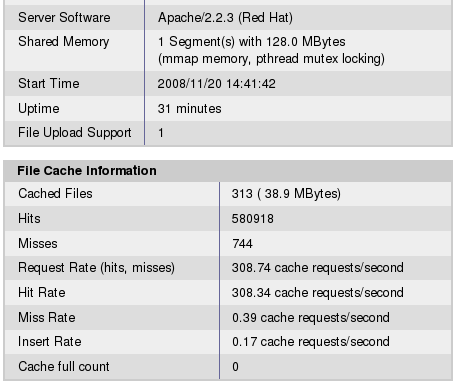
Task: Click the Start Time label
Action: click(x=49, y=83)
